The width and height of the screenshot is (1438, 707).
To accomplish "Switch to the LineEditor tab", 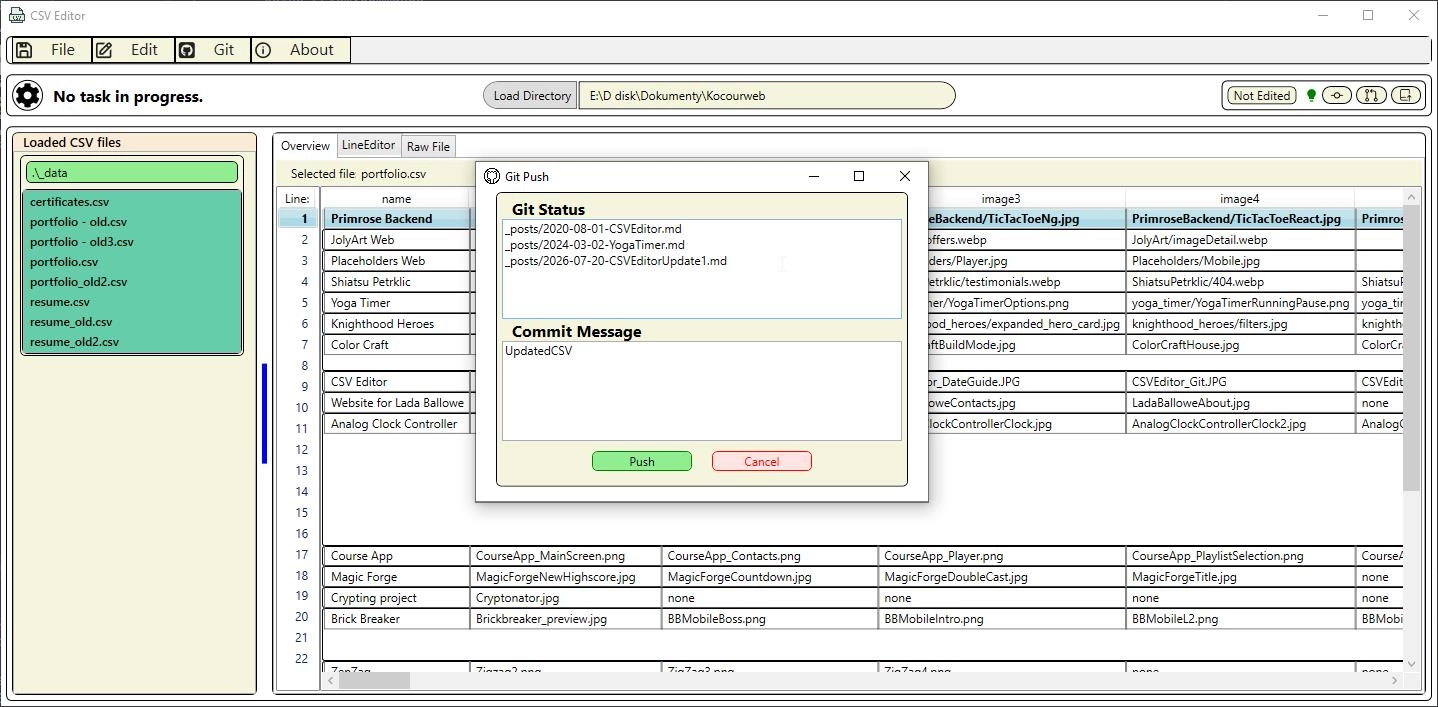I will pos(368,146).
